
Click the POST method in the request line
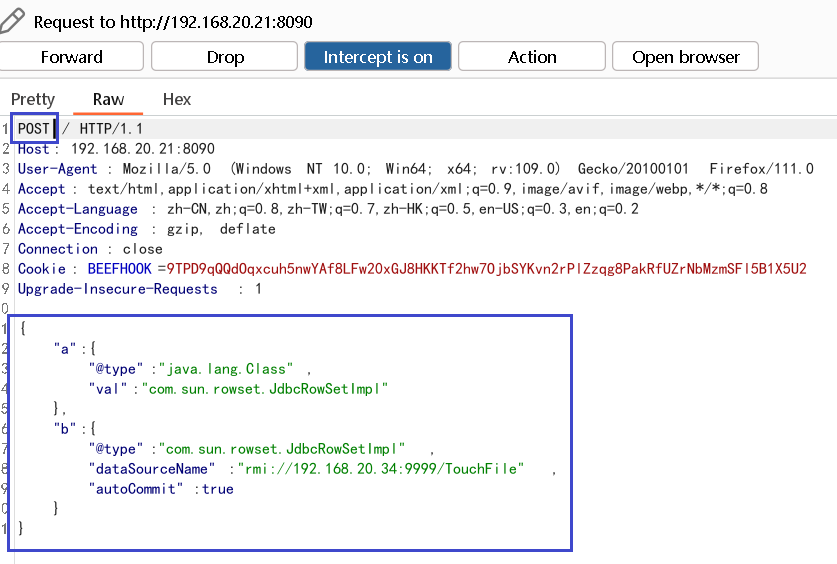point(33,129)
